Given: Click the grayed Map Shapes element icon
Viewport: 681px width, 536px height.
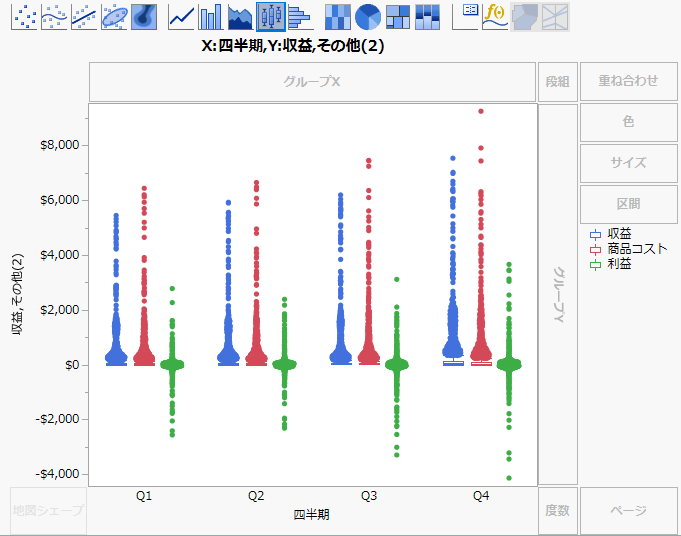Looking at the screenshot, I should pos(525,17).
